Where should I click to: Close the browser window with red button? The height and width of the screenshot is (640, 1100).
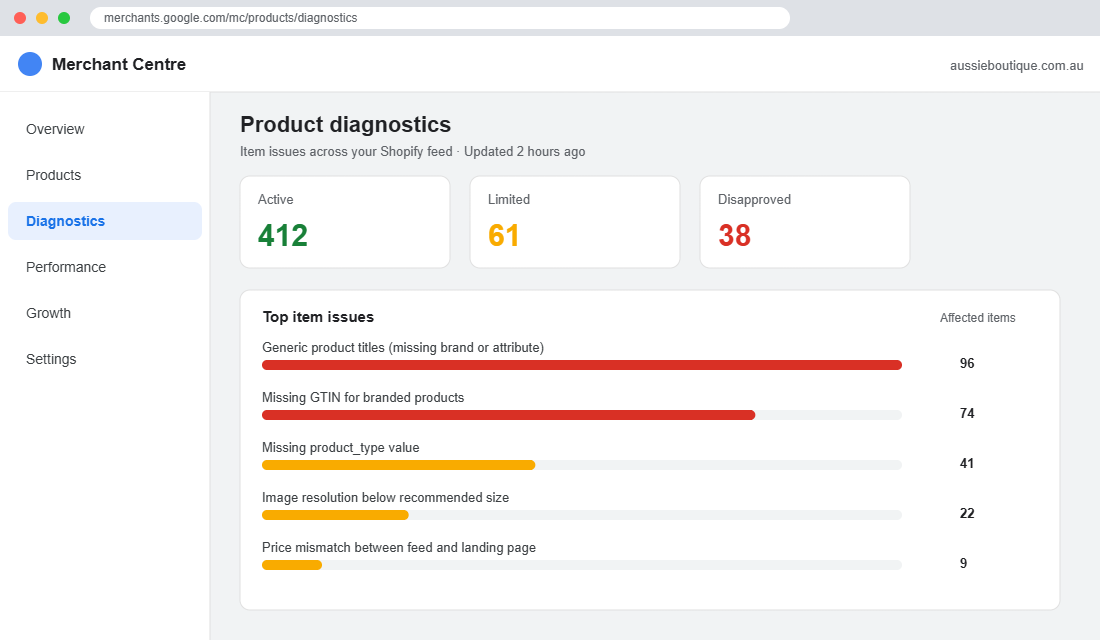[x=20, y=18]
